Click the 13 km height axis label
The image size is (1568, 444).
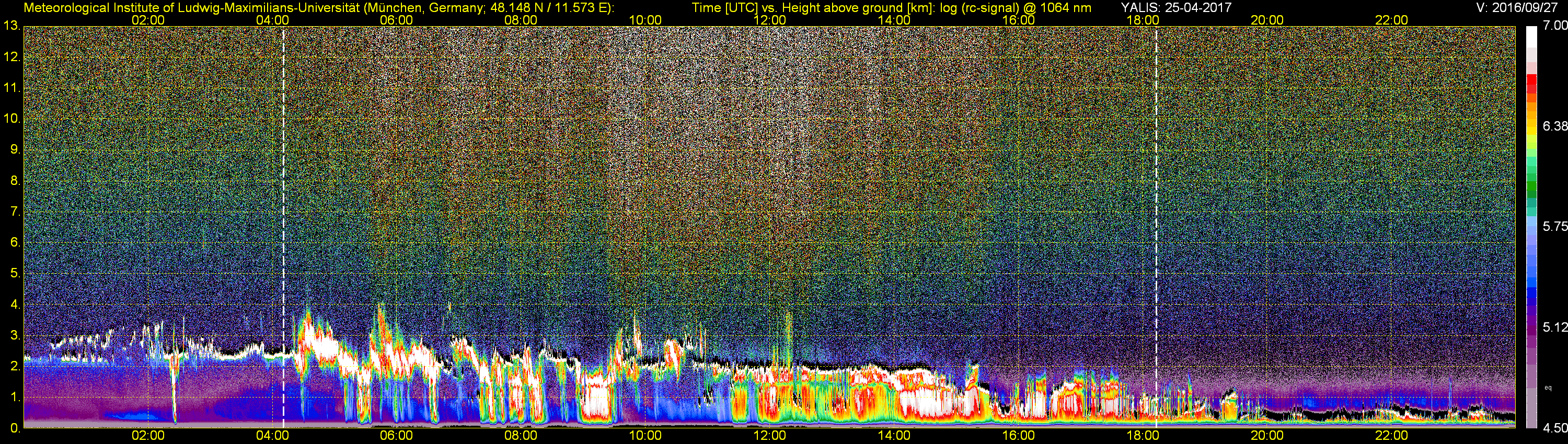pyautogui.click(x=11, y=26)
